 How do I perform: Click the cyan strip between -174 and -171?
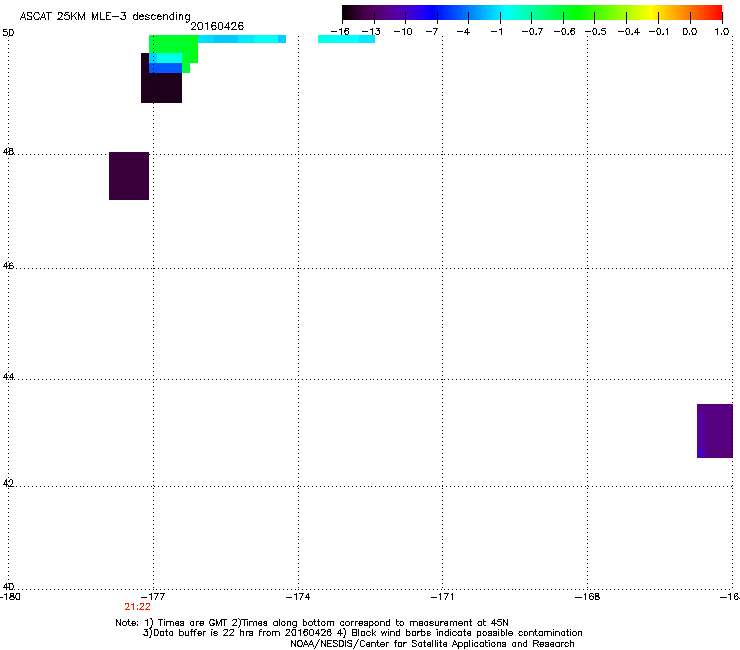click(x=346, y=39)
